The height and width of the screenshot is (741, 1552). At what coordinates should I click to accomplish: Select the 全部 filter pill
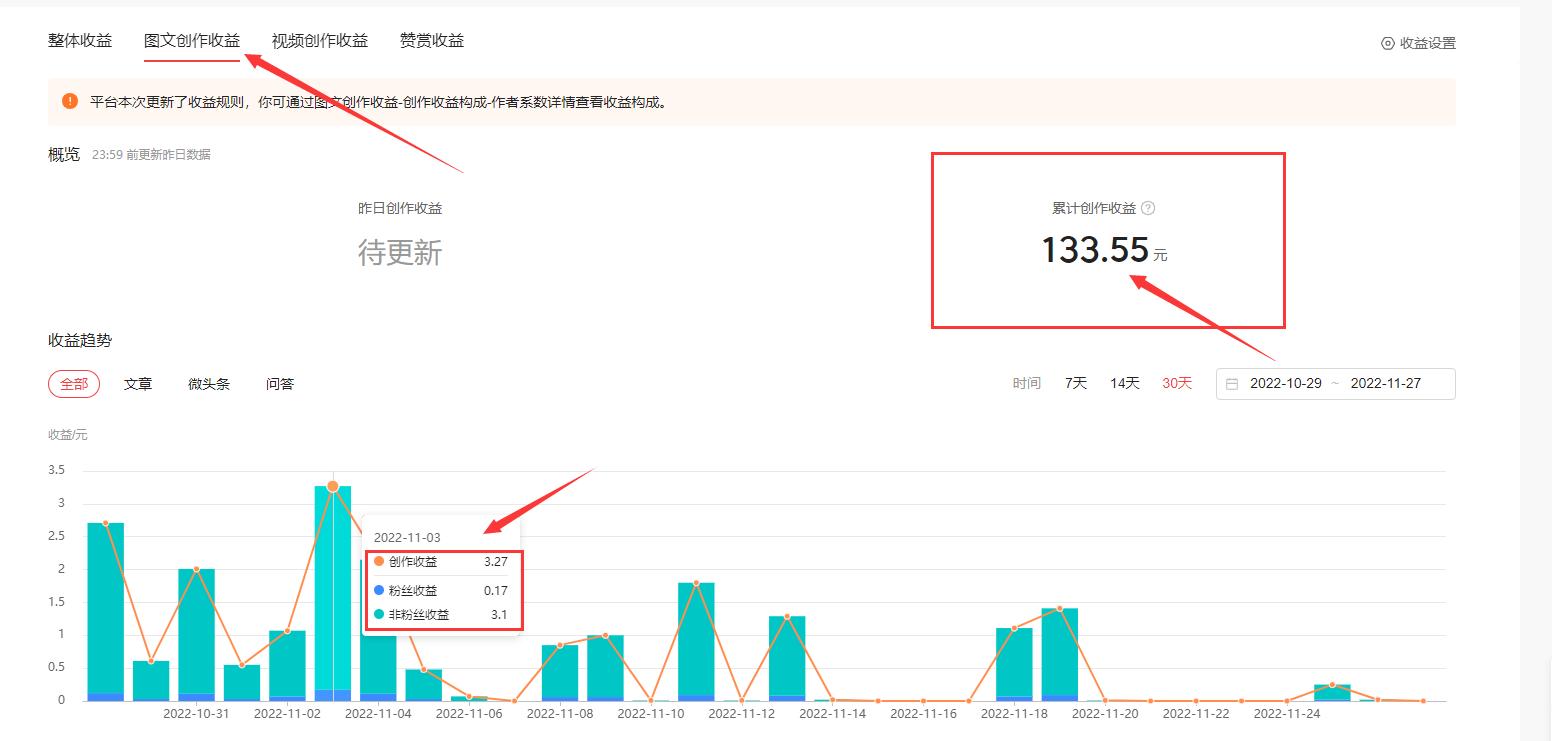point(74,383)
